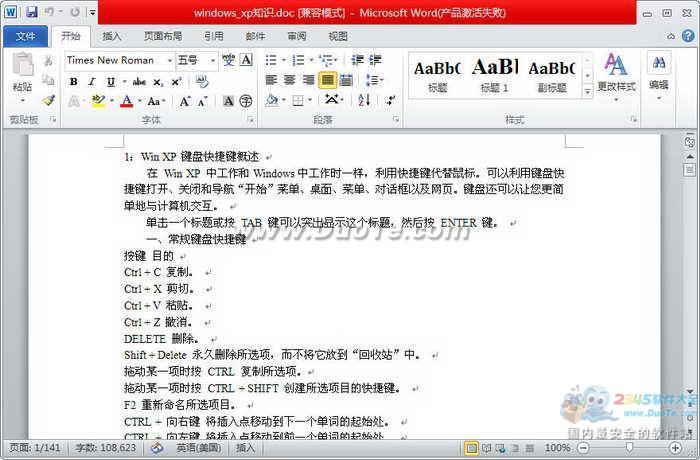Open the Aa change case dropdown
700x460 pixels.
tap(157, 101)
